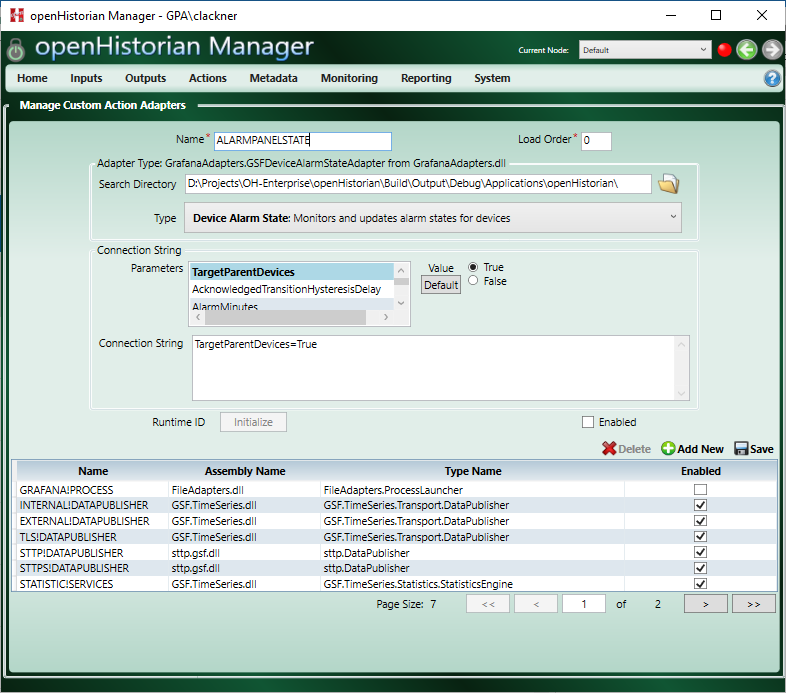Select the STTP!DATAPUBLISHER row
This screenshot has height=693, width=786.
point(396,553)
